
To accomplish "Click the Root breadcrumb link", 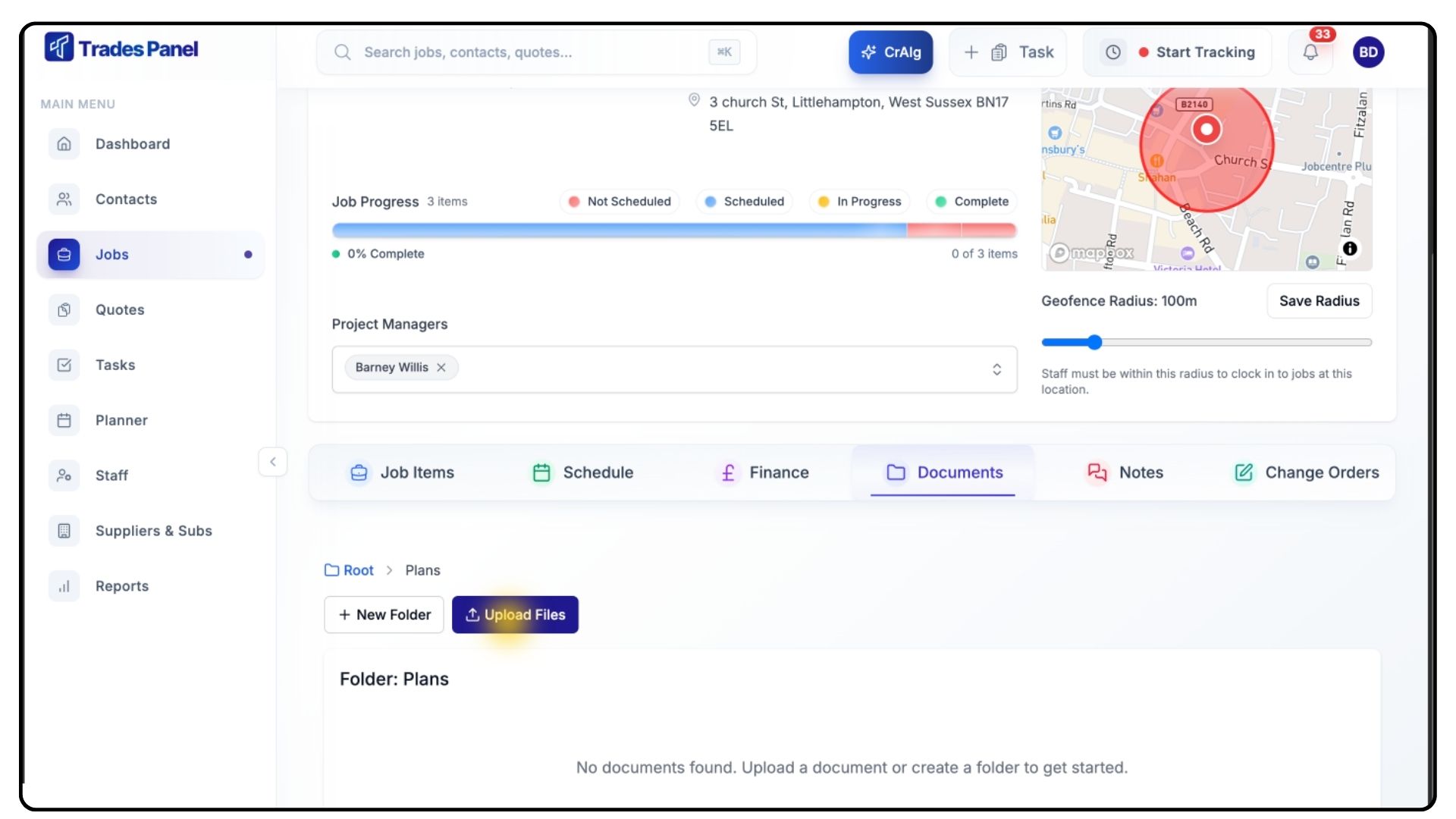I will [358, 570].
